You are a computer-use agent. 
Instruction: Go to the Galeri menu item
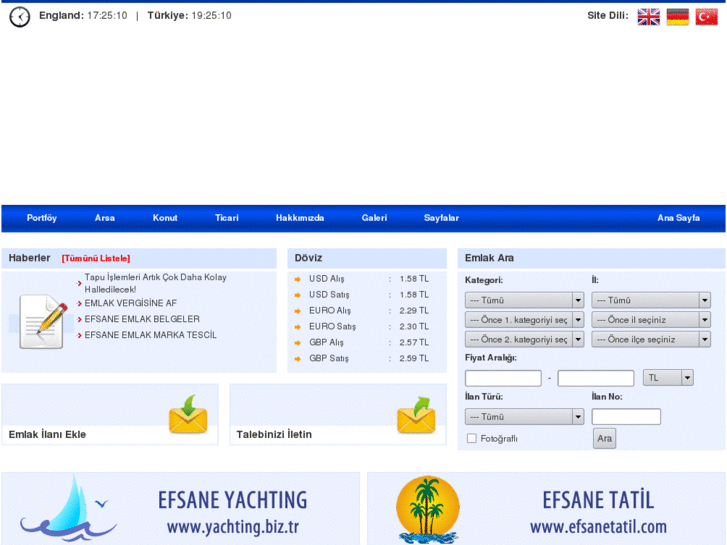pos(374,218)
